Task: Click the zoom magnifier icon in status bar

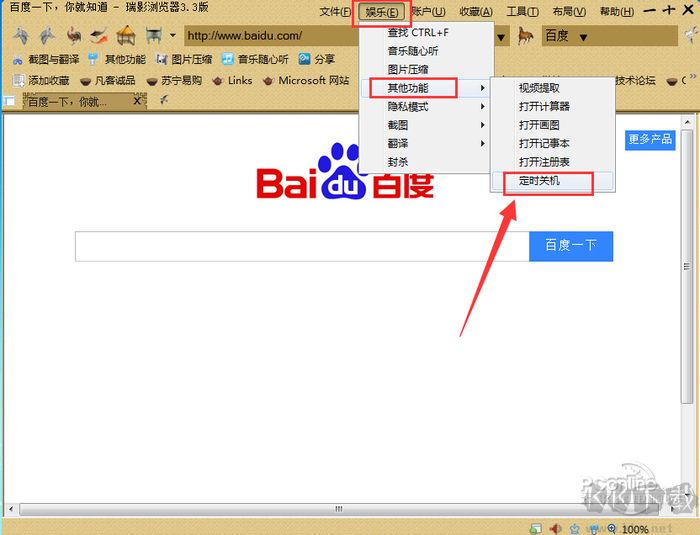Action: point(613,528)
